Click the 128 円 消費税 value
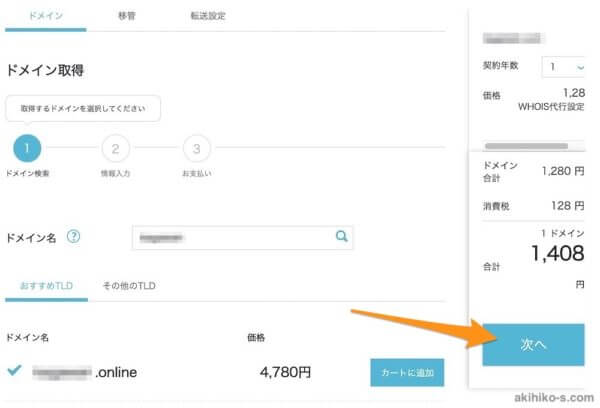This screenshot has height=408, width=600. pos(567,206)
